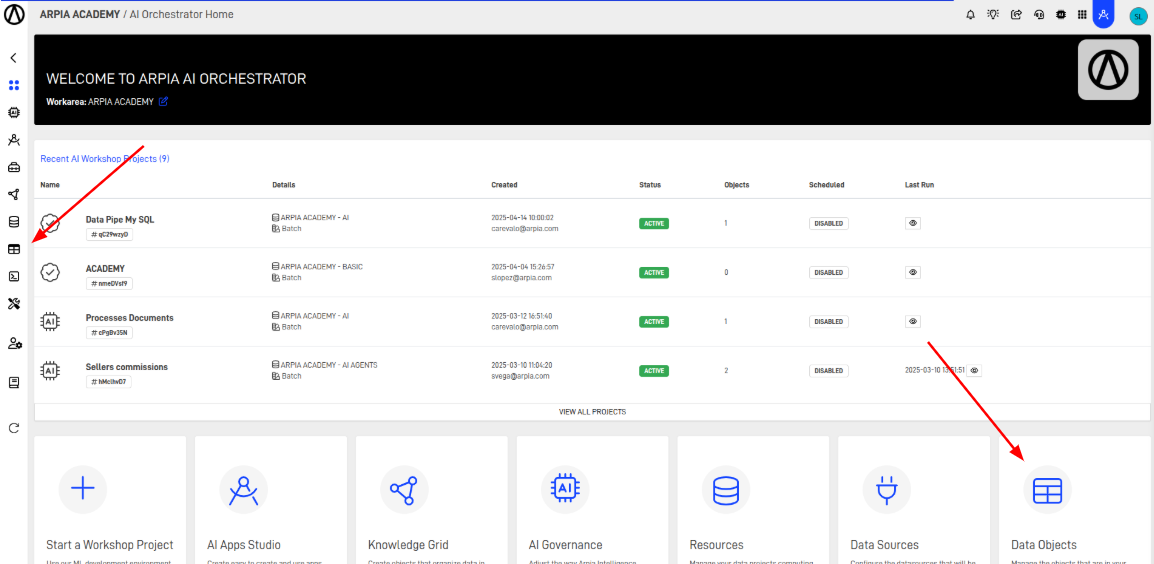
Task: Click the Name column header
Action: [50, 185]
